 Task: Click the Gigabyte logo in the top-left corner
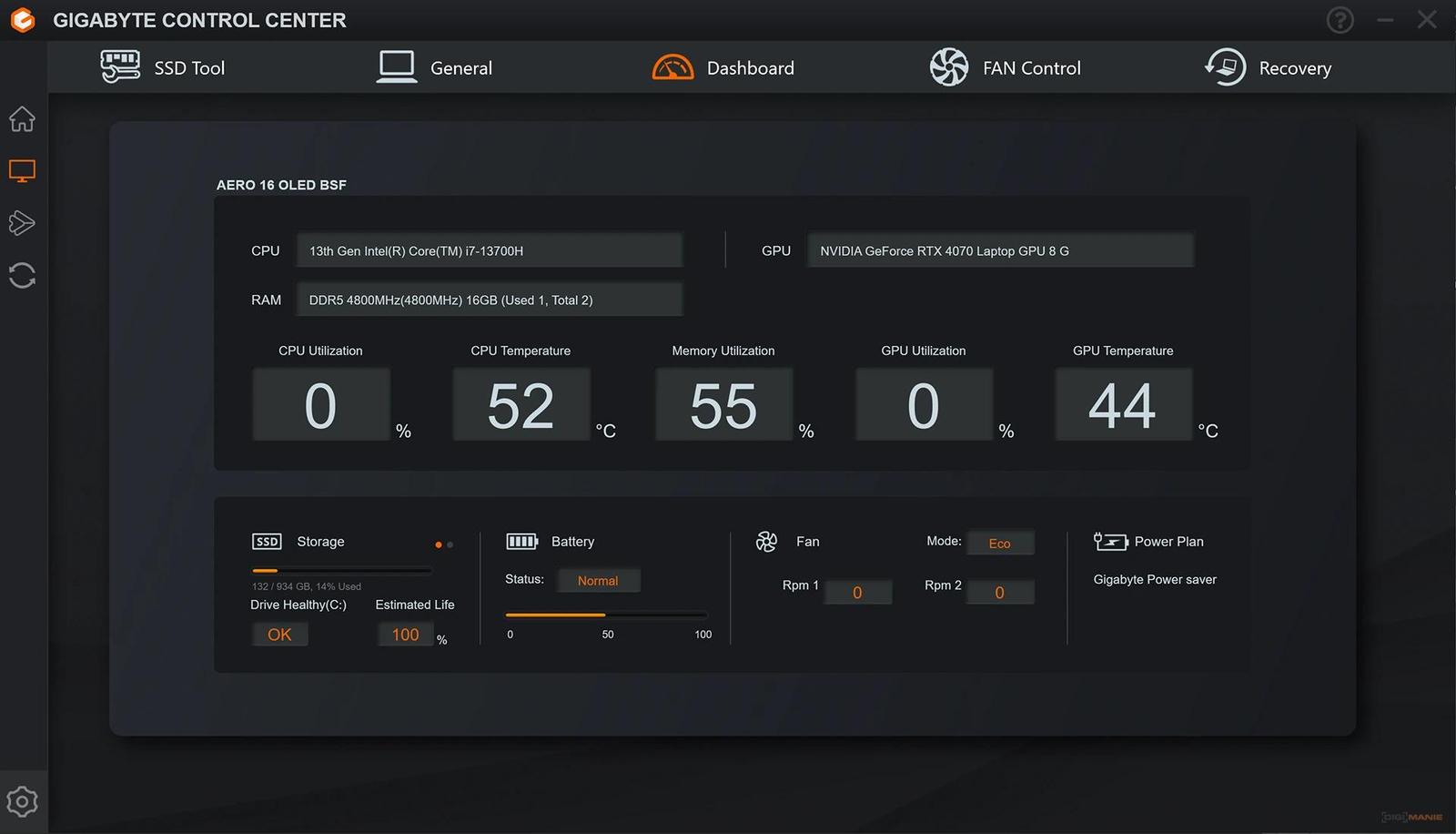[x=22, y=19]
